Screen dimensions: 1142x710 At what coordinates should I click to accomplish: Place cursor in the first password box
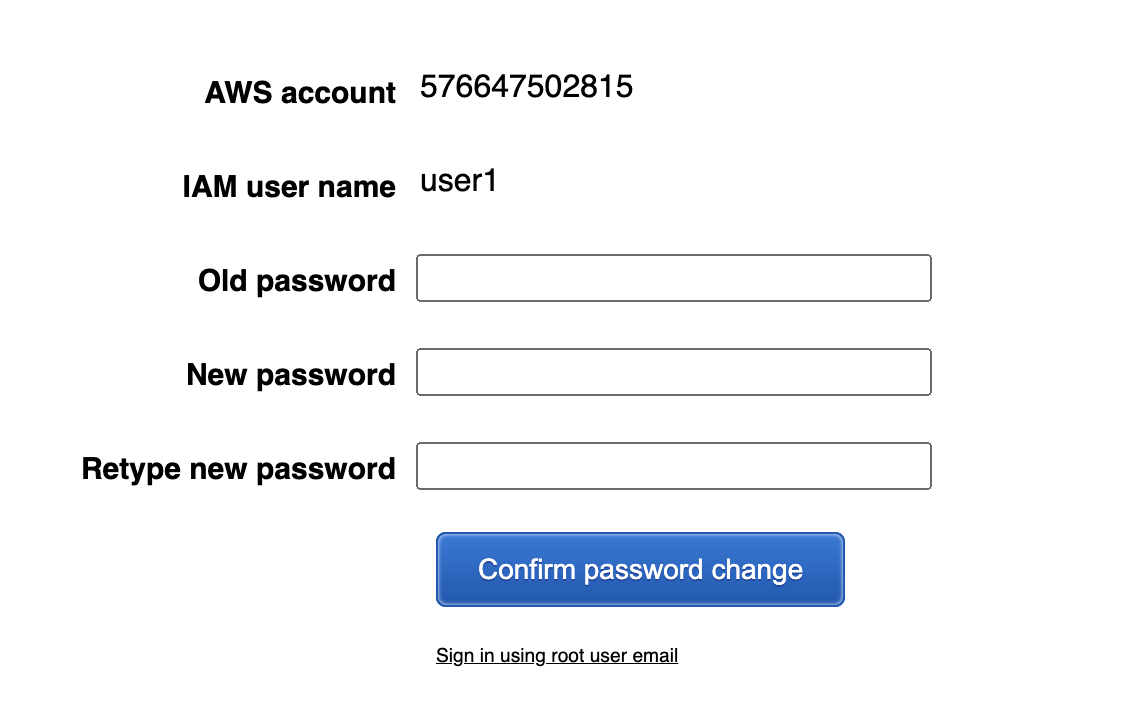(x=673, y=278)
